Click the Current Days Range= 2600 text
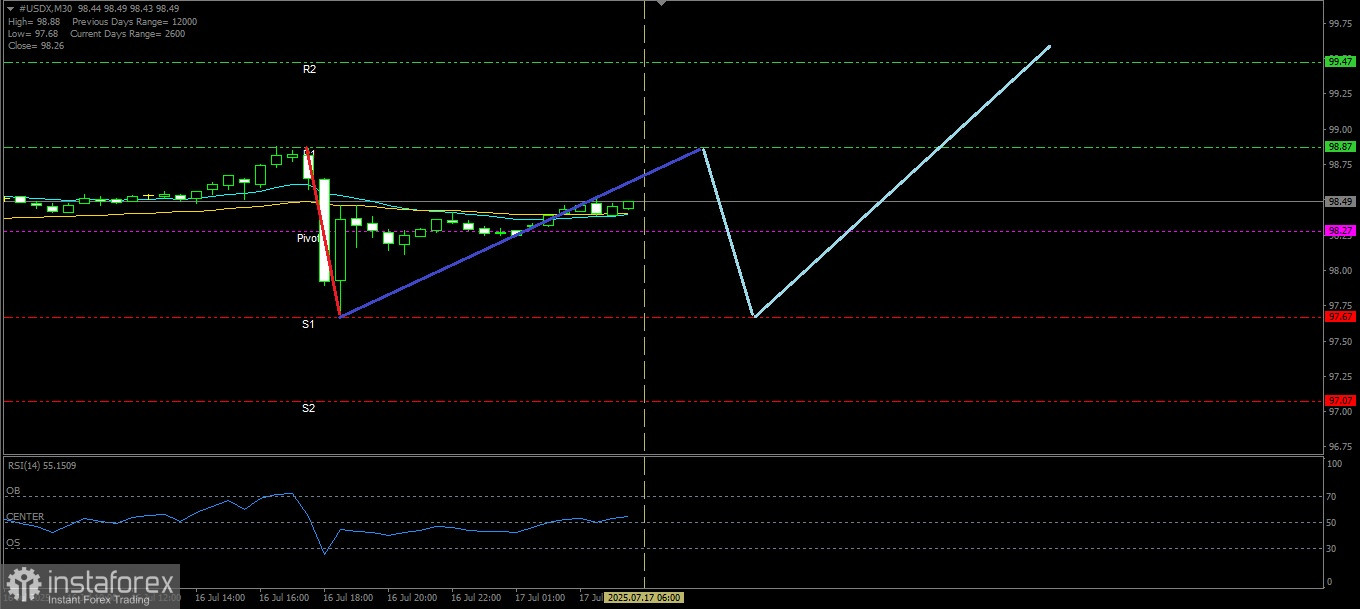This screenshot has width=1360, height=609. pyautogui.click(x=128, y=33)
